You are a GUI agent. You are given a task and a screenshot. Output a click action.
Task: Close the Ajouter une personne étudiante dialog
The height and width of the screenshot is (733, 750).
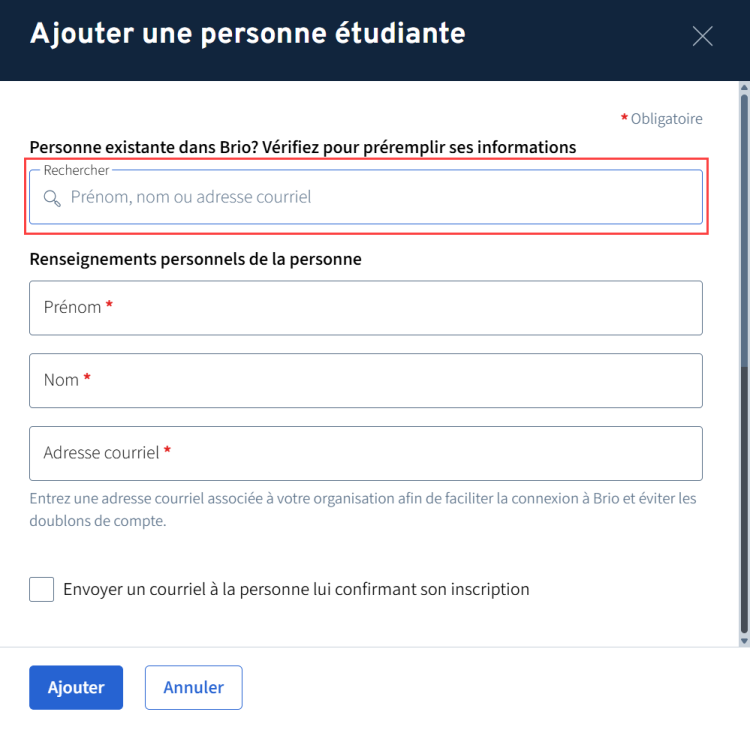pos(702,37)
